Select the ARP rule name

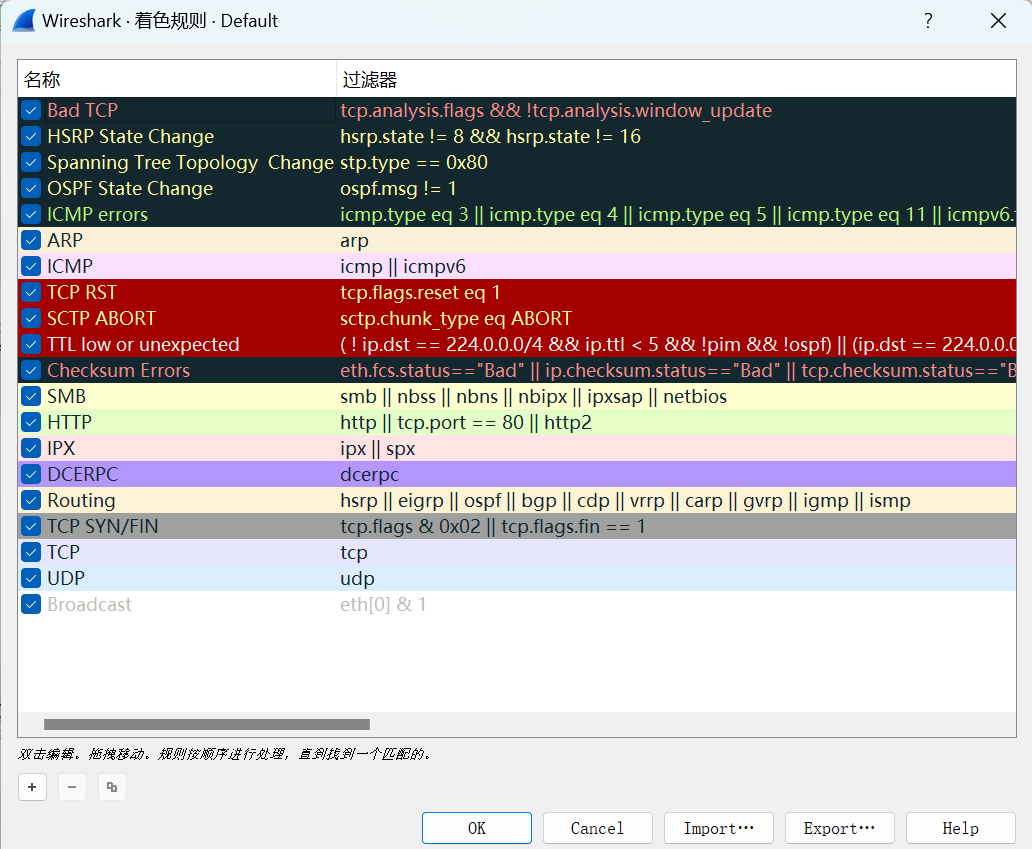[x=64, y=240]
